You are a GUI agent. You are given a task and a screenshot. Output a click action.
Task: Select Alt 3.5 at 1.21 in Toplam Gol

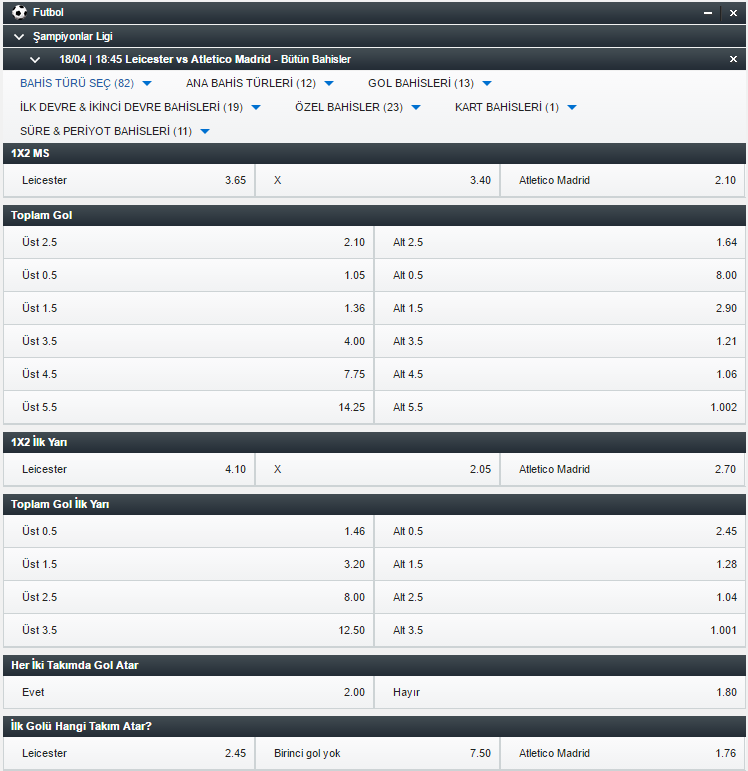560,341
